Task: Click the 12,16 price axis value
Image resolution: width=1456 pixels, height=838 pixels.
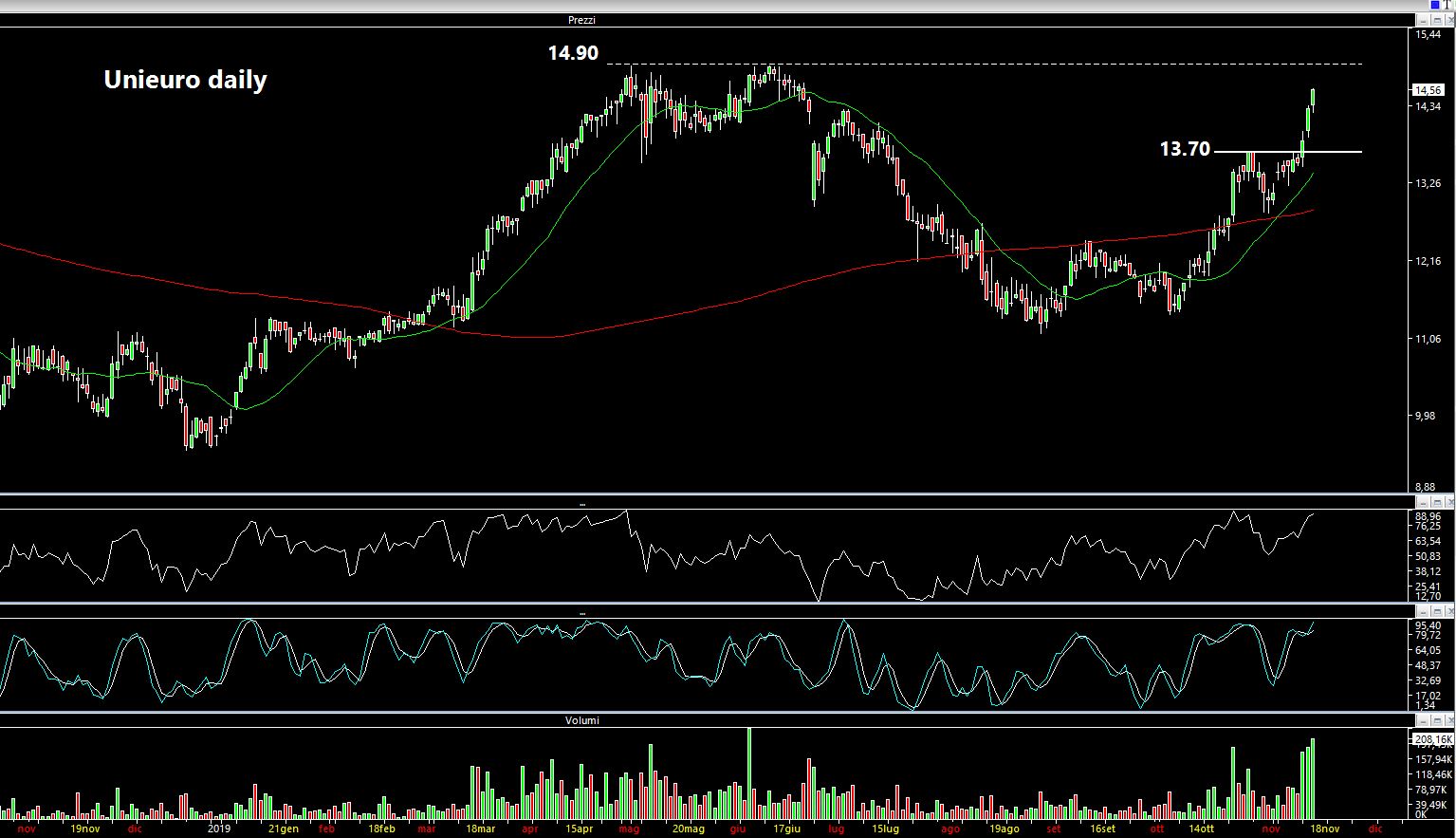Action: coord(1428,261)
